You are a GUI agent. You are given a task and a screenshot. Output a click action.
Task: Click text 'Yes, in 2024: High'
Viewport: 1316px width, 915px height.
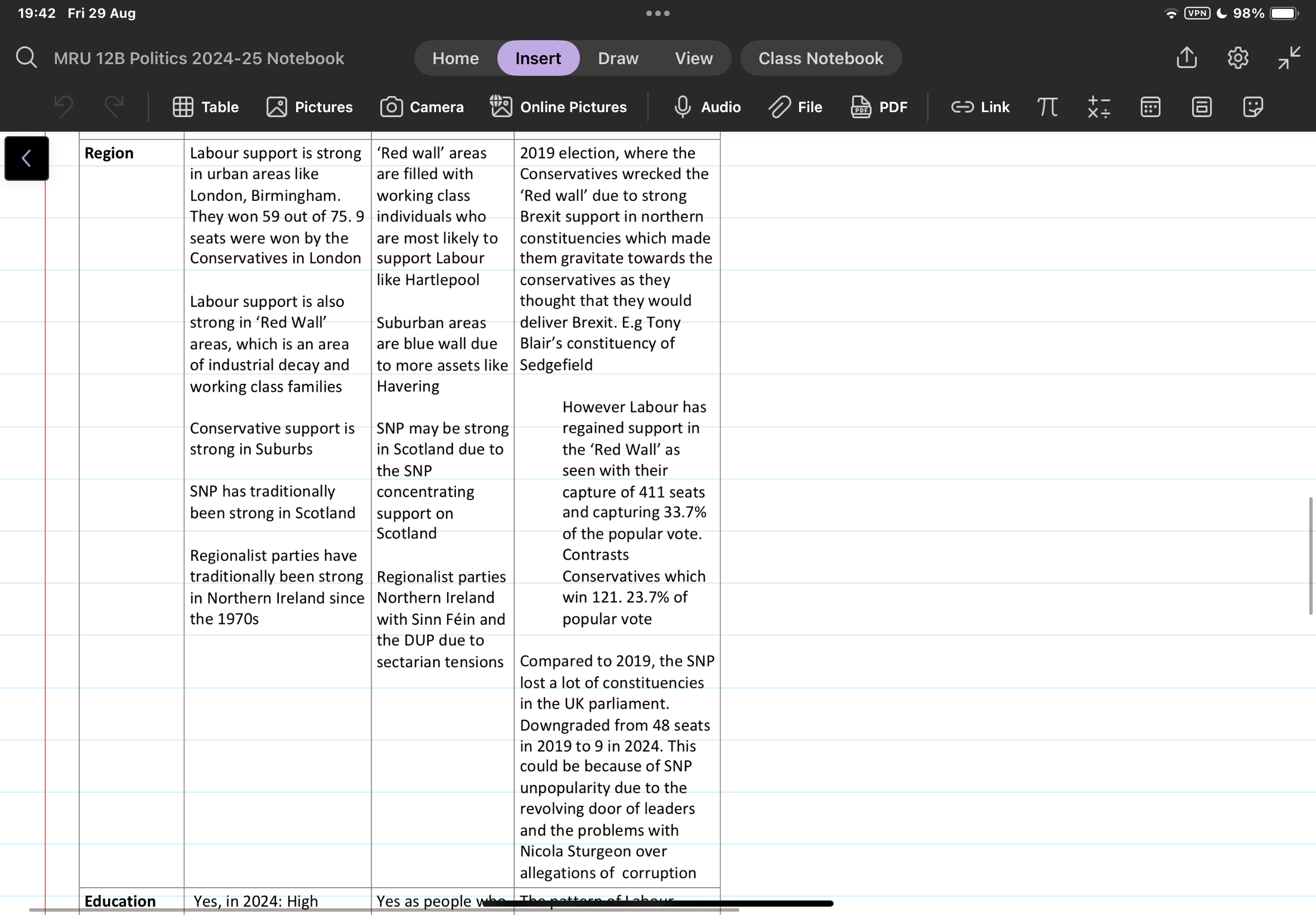tap(255, 901)
